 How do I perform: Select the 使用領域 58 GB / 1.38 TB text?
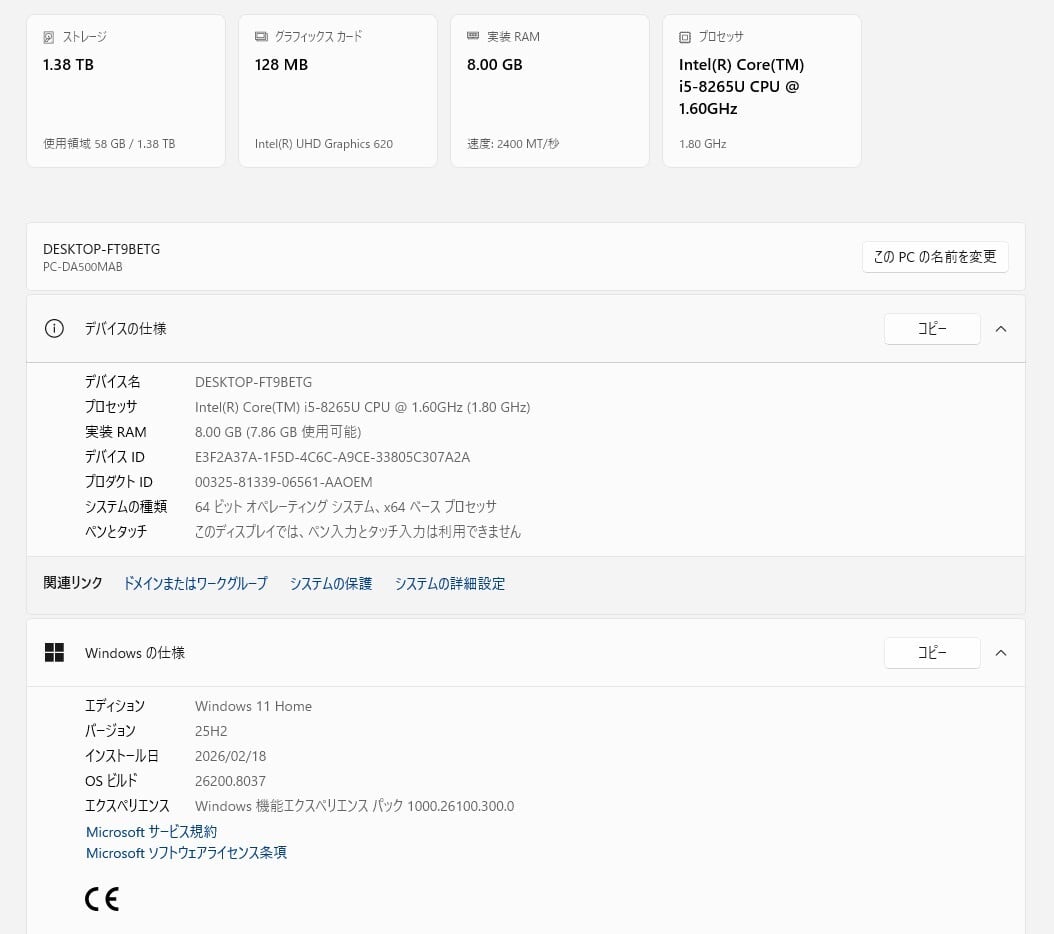[x=109, y=144]
